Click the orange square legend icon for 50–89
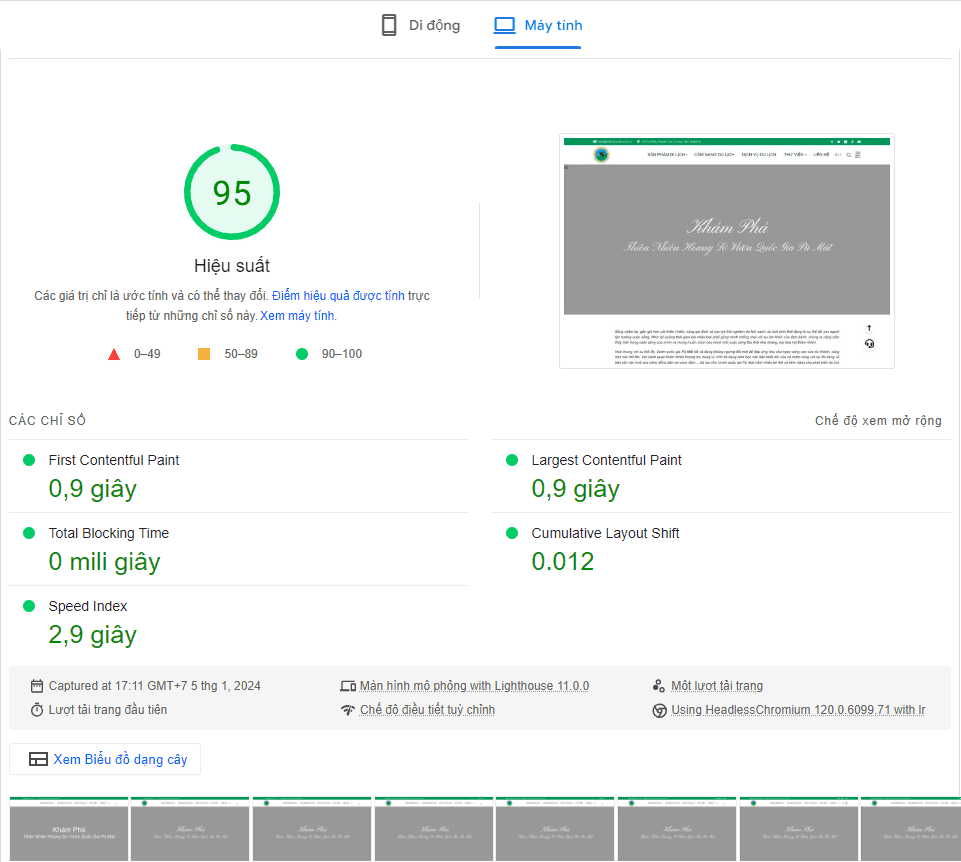 tap(204, 354)
